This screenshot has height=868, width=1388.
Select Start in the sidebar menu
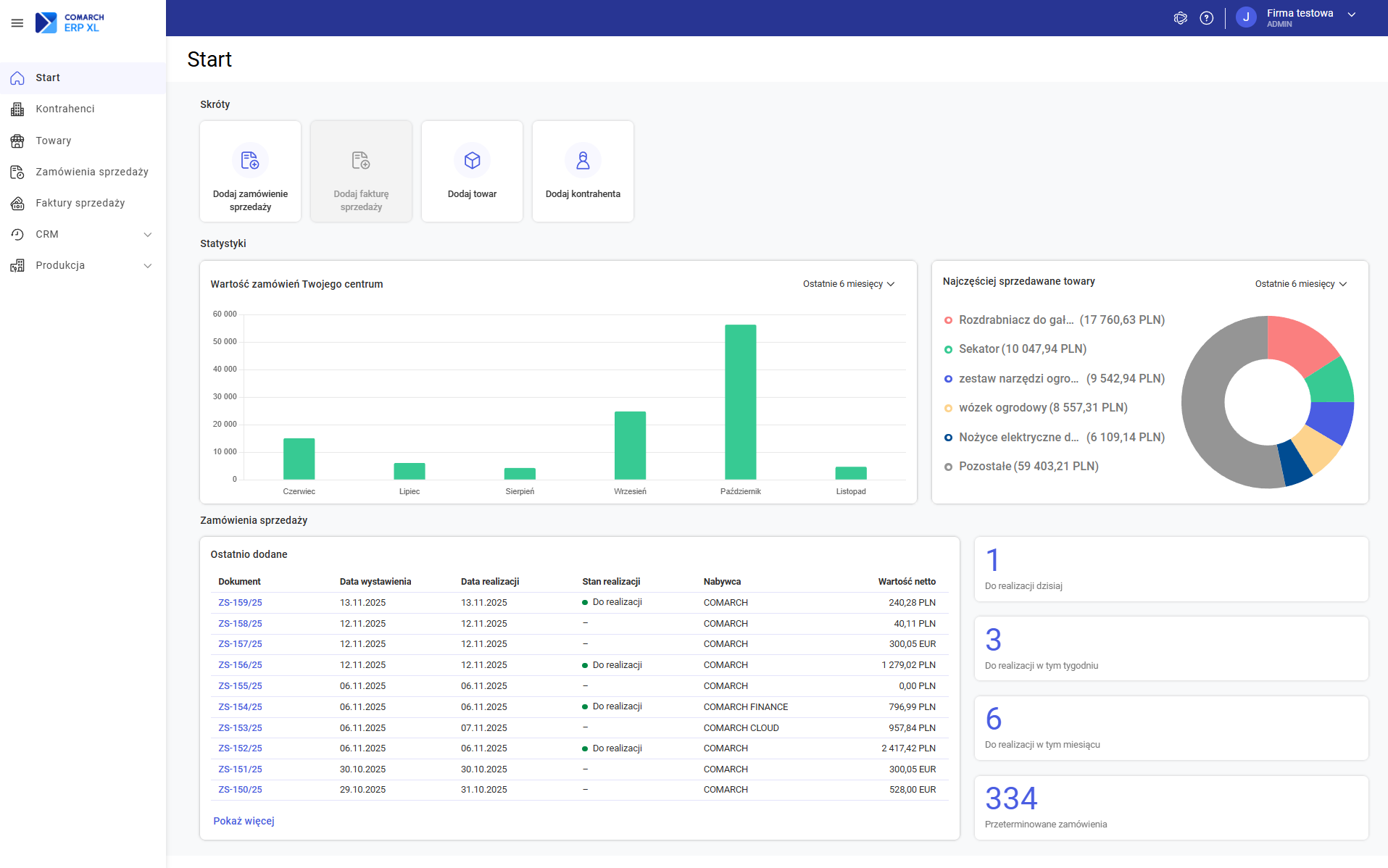(x=48, y=78)
